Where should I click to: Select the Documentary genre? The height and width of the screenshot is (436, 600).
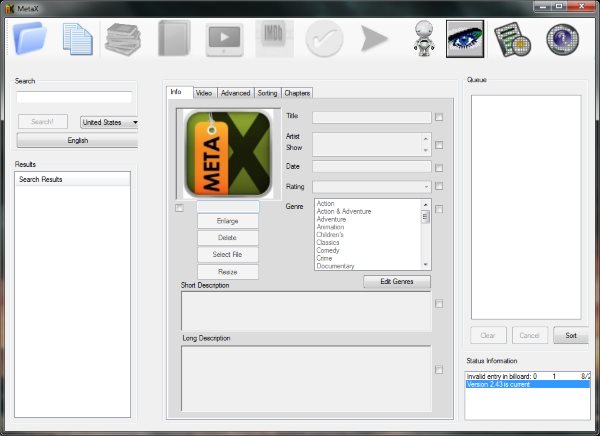coord(335,266)
